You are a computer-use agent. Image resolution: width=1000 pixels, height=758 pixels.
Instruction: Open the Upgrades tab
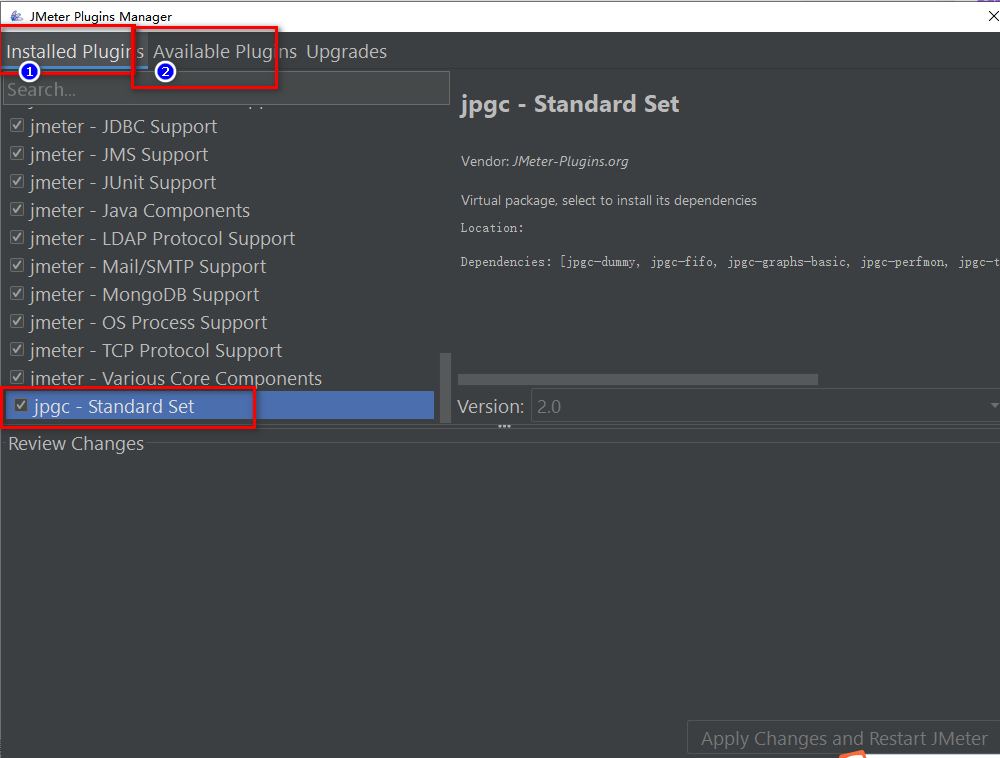(346, 52)
